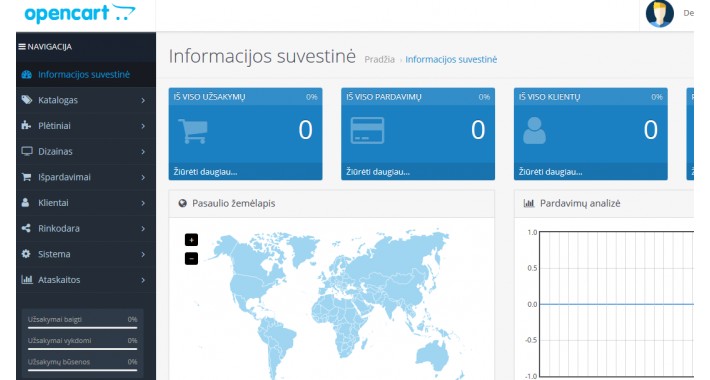Open the Rinkodara menu item

tap(86, 228)
